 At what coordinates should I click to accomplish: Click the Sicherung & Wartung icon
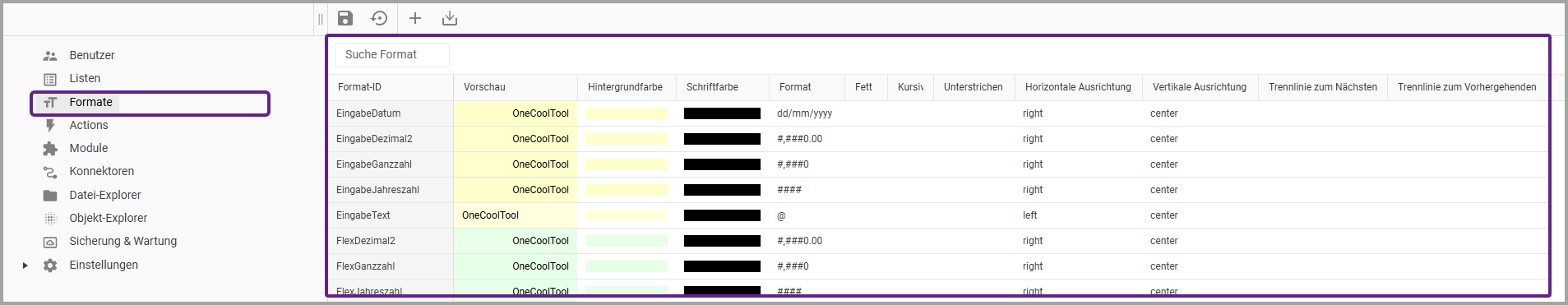[x=50, y=242]
